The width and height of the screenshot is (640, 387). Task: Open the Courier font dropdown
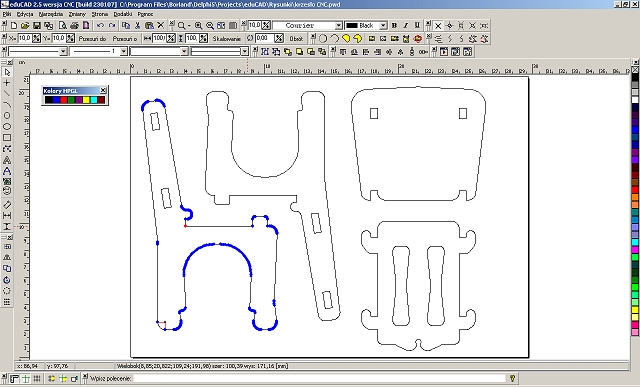[x=339, y=26]
